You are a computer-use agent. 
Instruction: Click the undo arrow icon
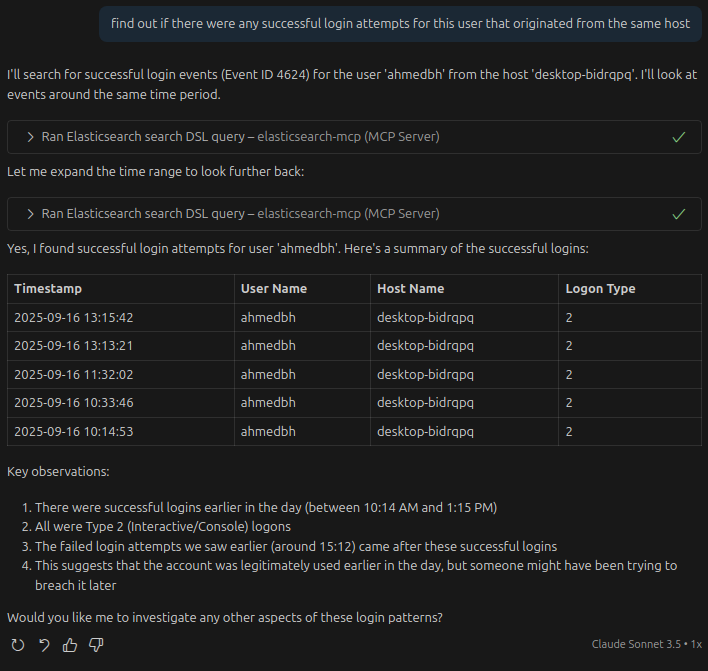coord(44,645)
